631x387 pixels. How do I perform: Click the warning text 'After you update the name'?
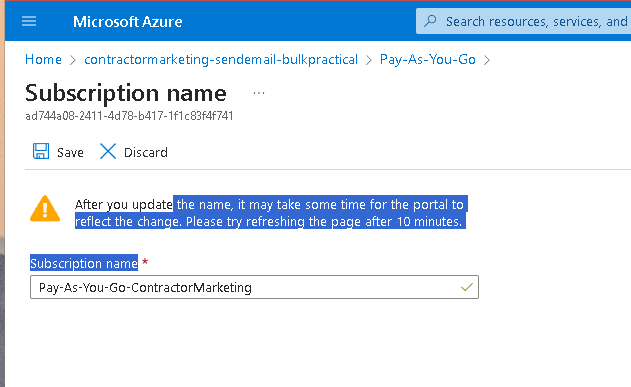pos(154,204)
